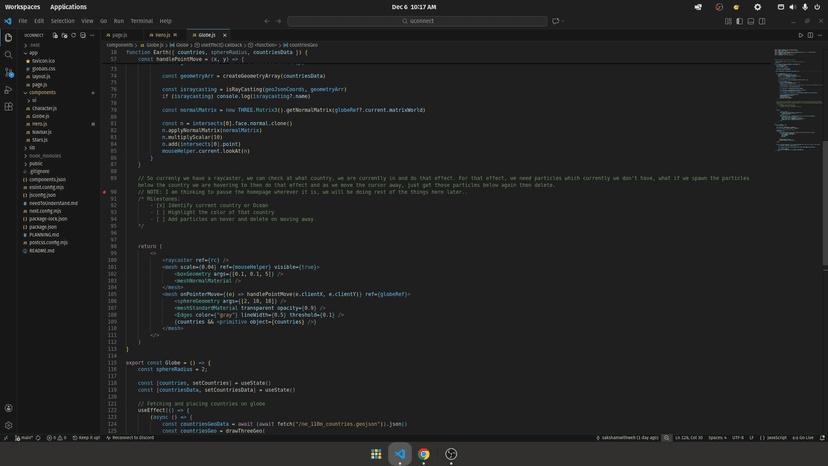Toggle the Primary Side Bar layout button

739,21
